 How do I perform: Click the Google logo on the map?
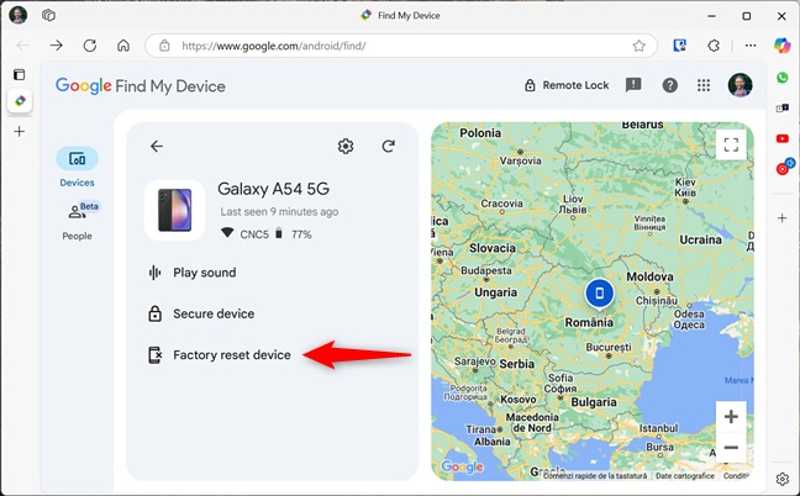tap(461, 466)
